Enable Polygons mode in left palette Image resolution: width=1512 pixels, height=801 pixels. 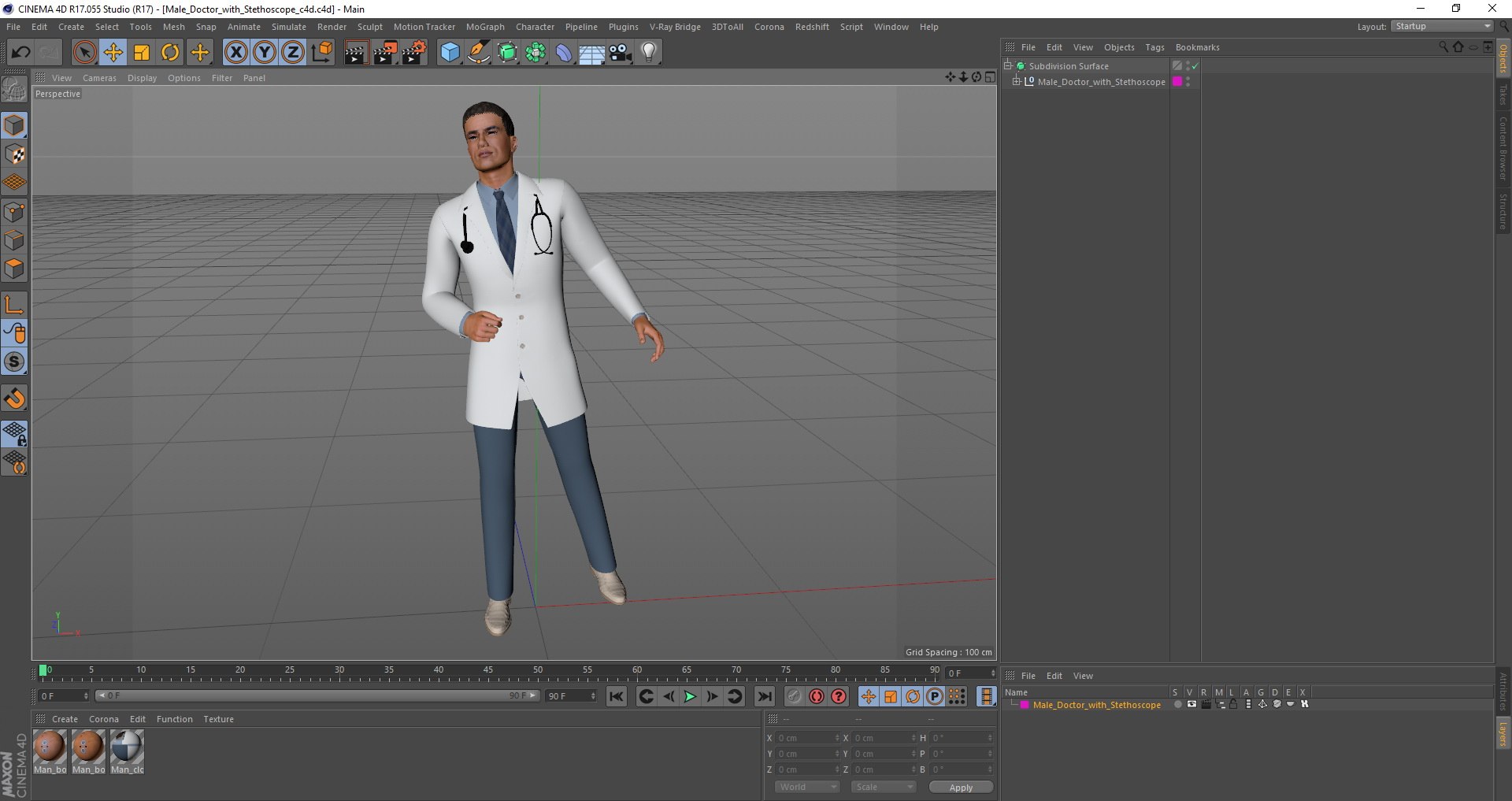tap(15, 269)
